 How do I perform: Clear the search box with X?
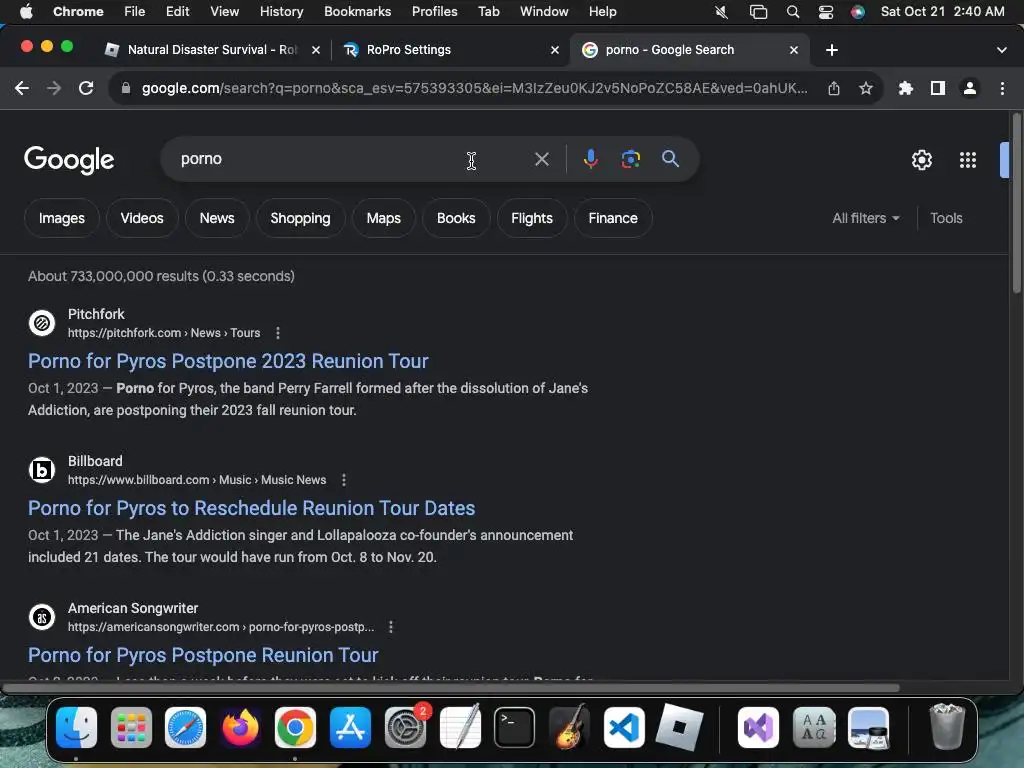coord(541,159)
